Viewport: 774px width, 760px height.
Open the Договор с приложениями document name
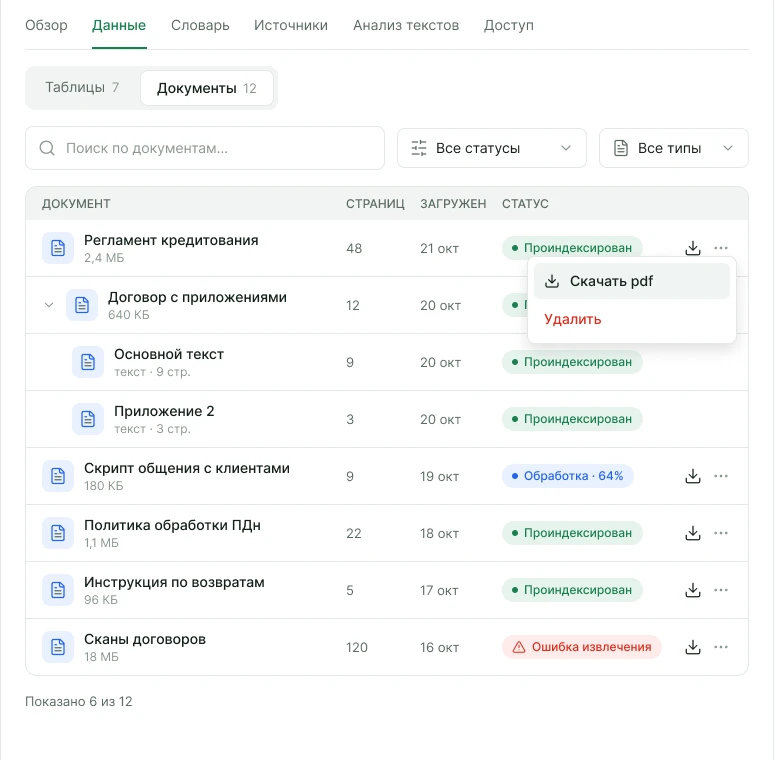coord(197,298)
